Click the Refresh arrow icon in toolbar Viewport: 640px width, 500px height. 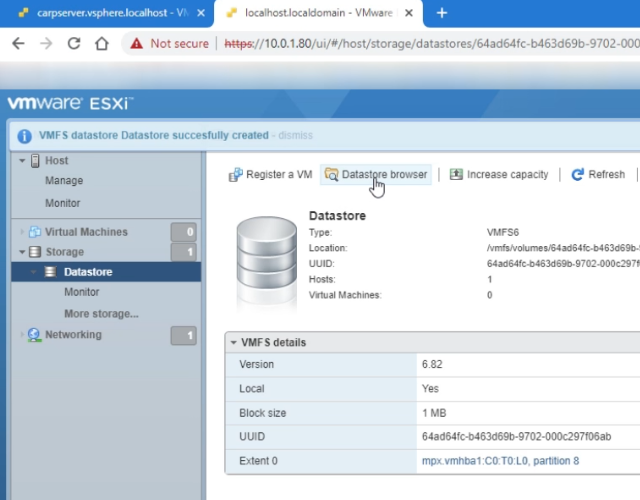[577, 175]
